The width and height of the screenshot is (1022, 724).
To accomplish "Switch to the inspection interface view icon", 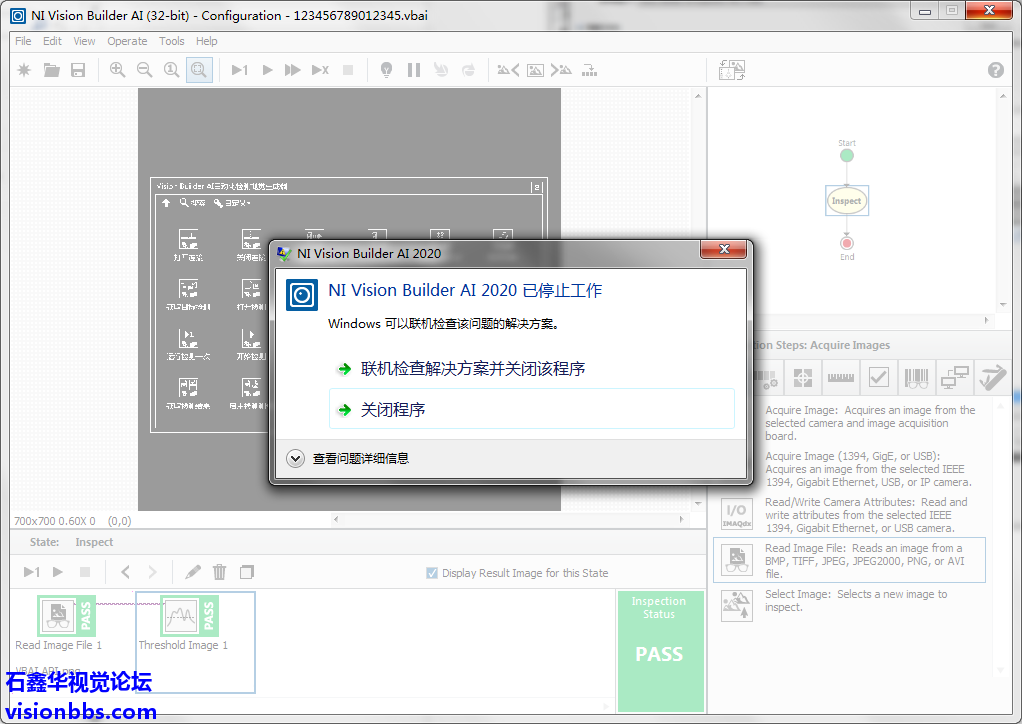I will tap(732, 70).
